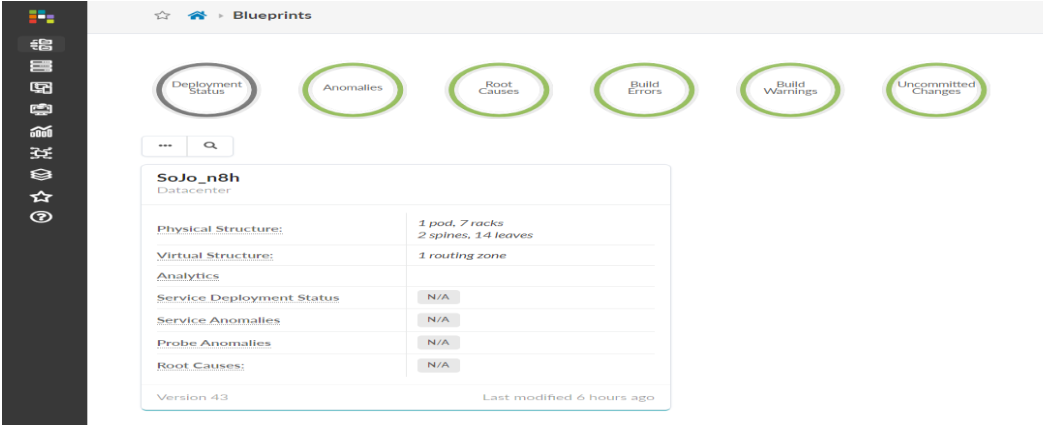
Task: Open the Platform layers sidebar icon
Action: click(42, 175)
